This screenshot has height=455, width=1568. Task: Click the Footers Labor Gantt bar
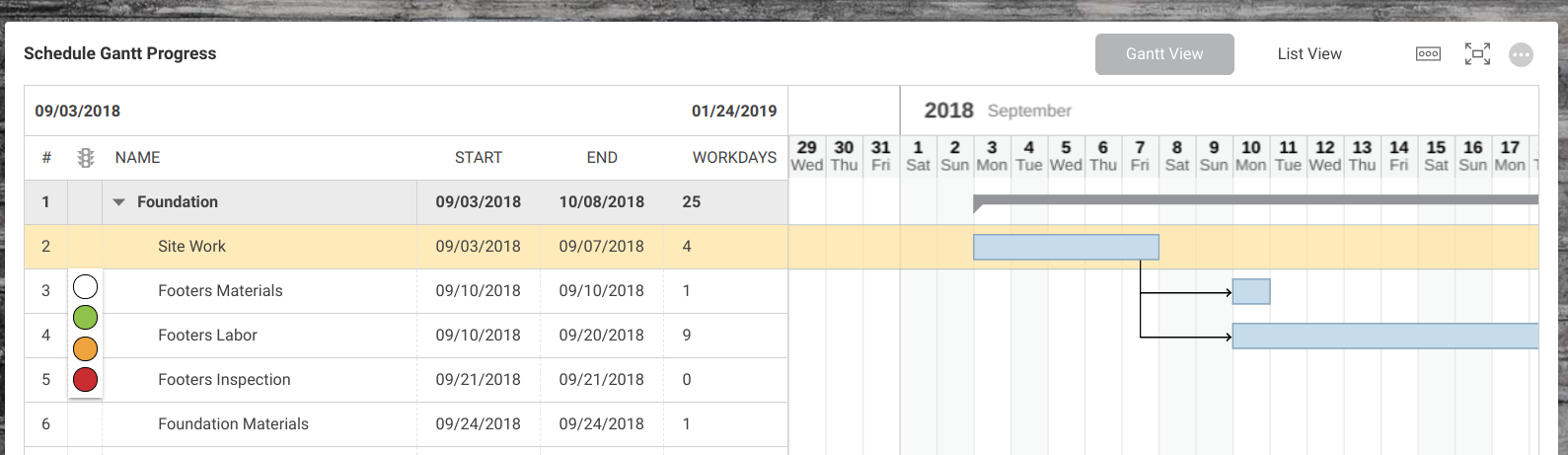click(x=1385, y=336)
